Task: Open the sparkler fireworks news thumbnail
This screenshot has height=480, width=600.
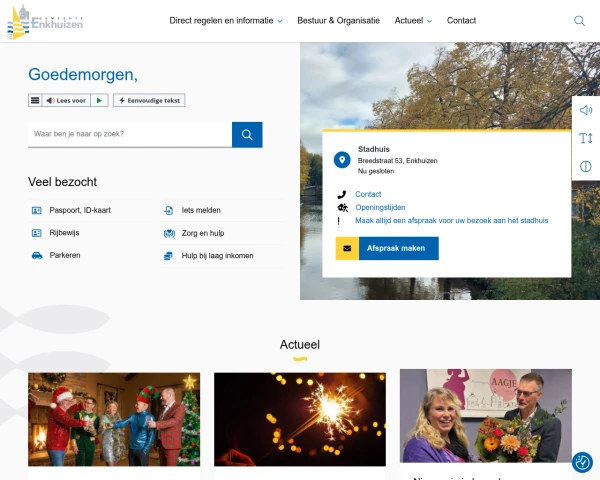Action: click(x=300, y=420)
